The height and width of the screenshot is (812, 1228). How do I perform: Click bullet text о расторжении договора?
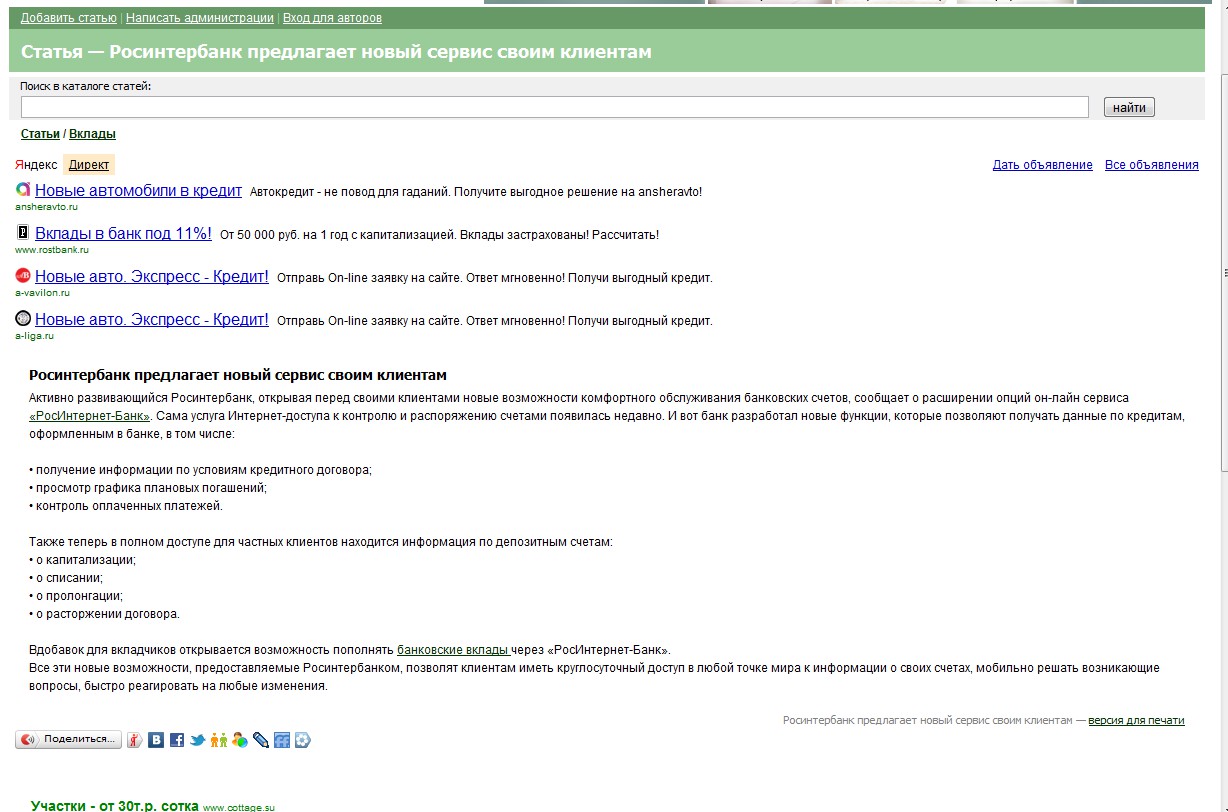click(x=105, y=614)
